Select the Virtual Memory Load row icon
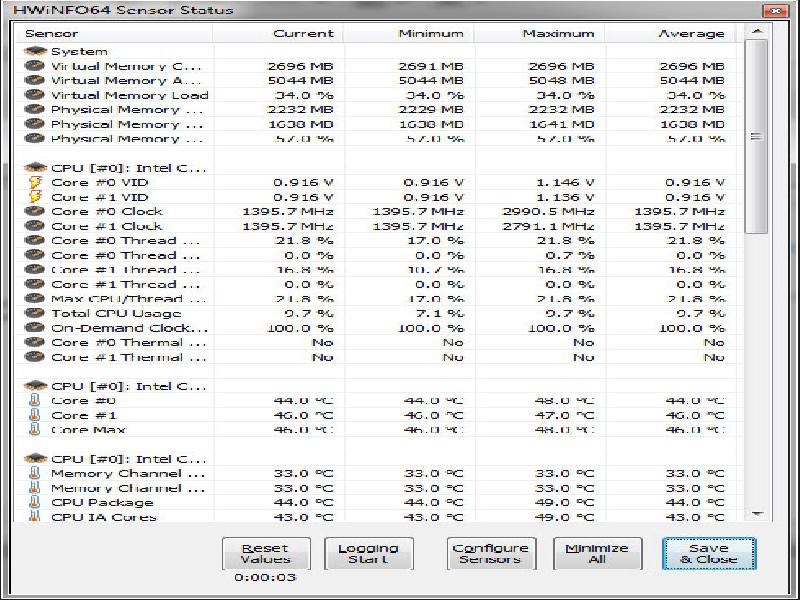Viewport: 800px width, 600px height. pos(34,95)
